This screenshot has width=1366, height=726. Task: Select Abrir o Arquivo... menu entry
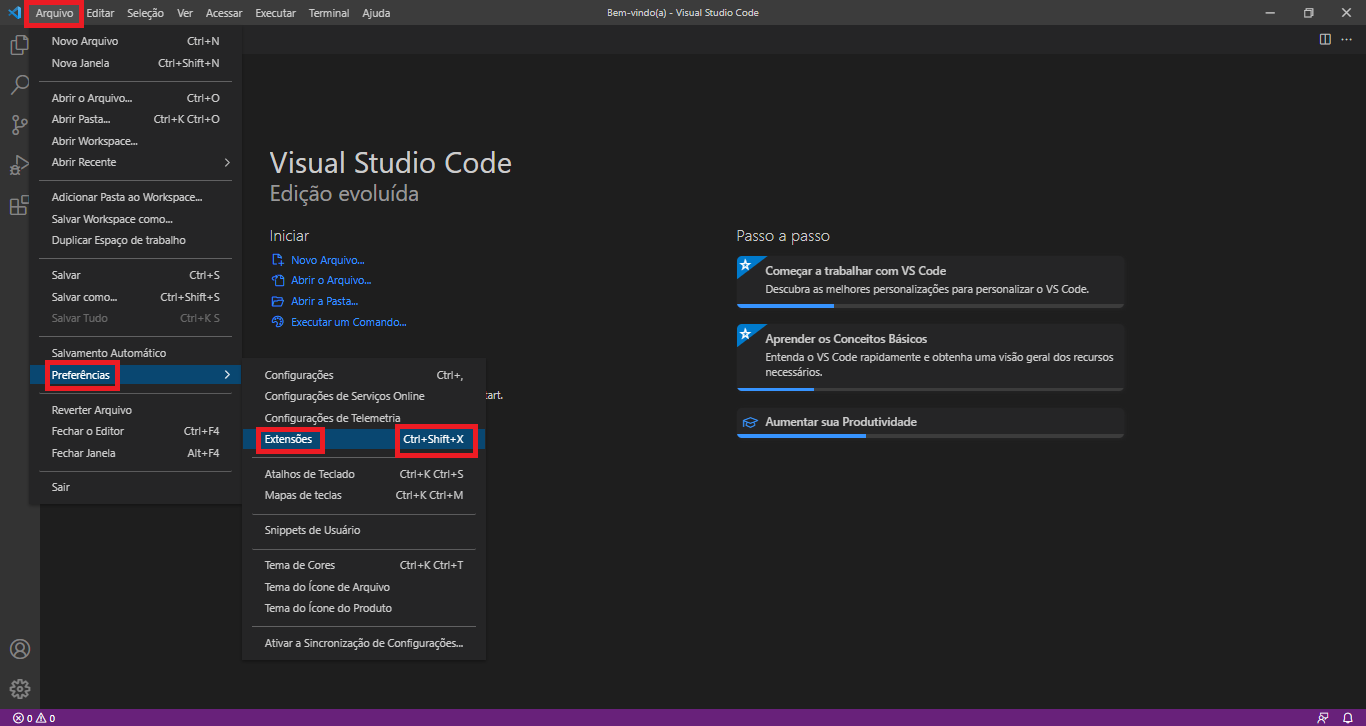[135, 98]
